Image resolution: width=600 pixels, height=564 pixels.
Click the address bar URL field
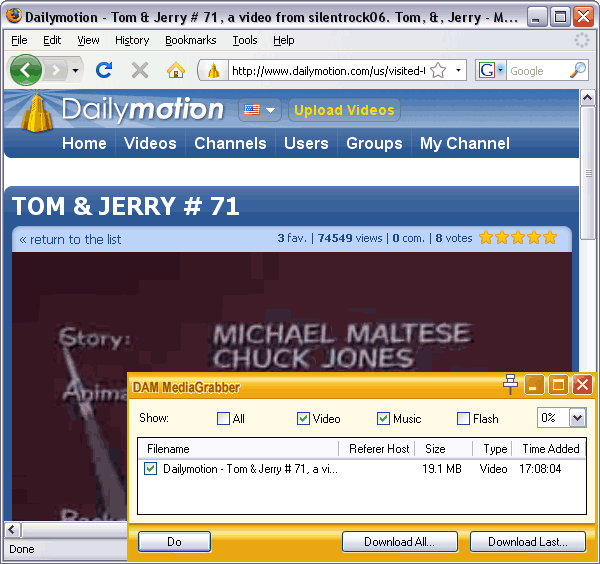pyautogui.click(x=329, y=70)
